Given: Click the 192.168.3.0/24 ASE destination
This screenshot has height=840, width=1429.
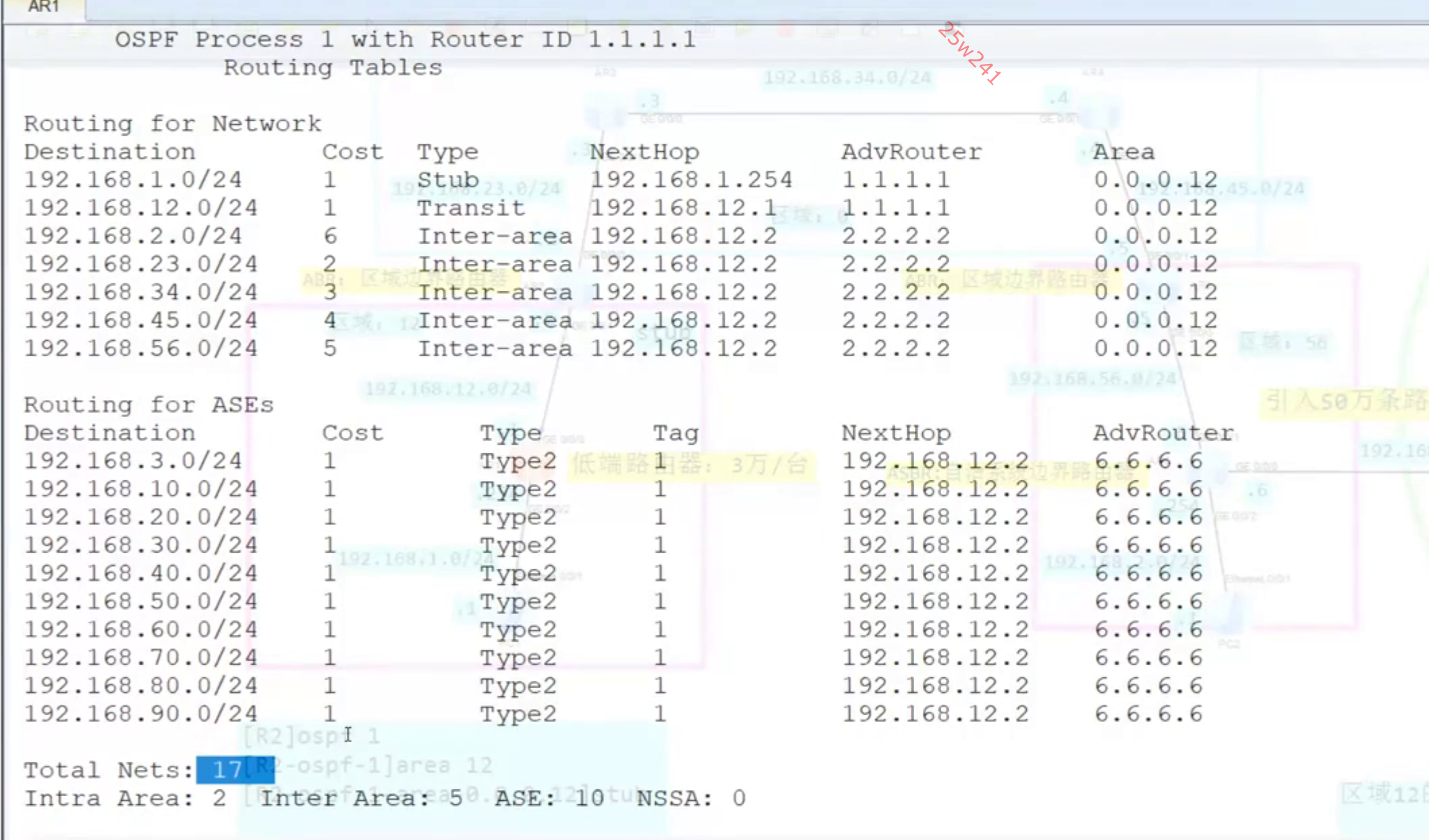Looking at the screenshot, I should [x=133, y=461].
